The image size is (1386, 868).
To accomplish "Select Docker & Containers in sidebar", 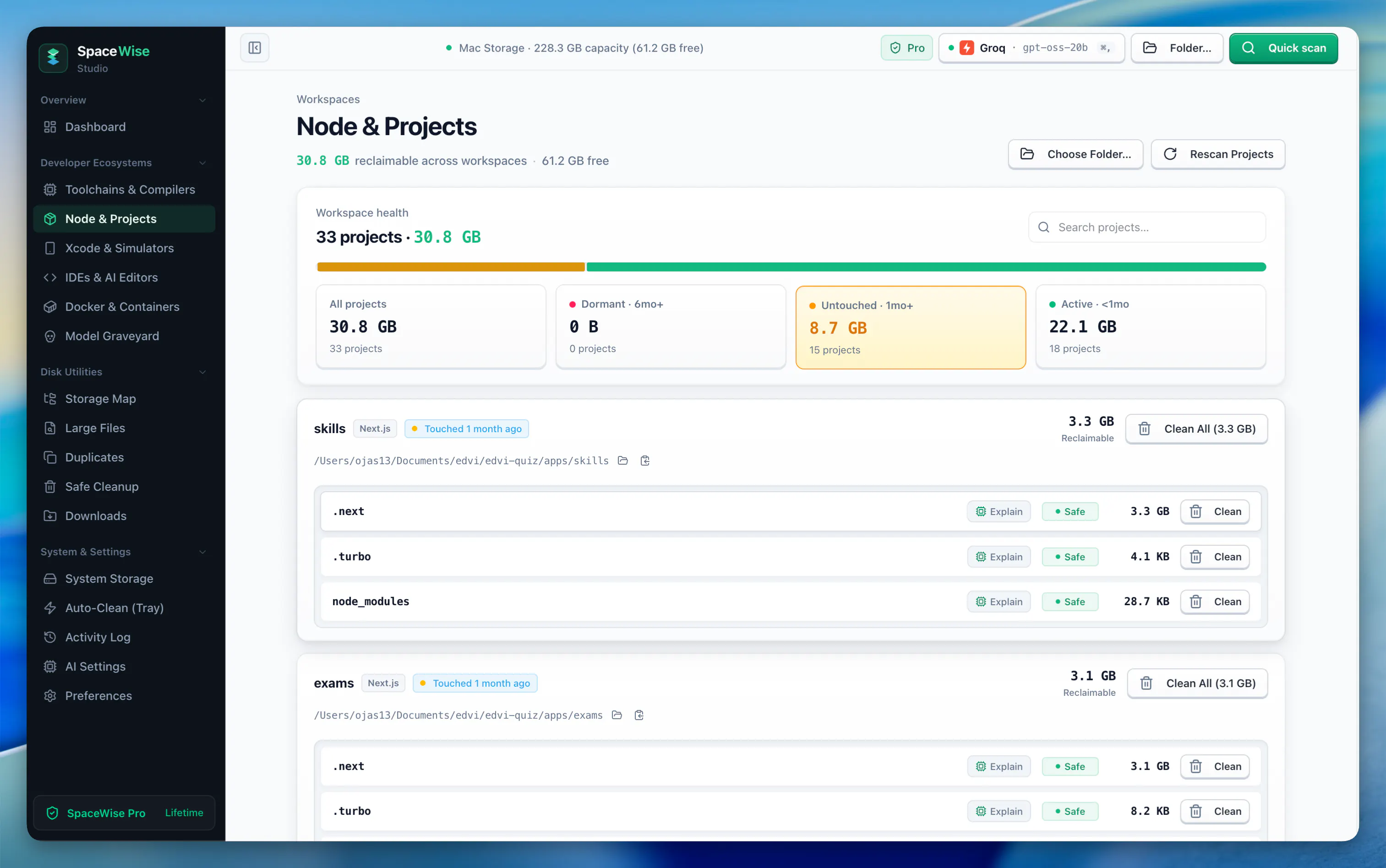I will [124, 307].
